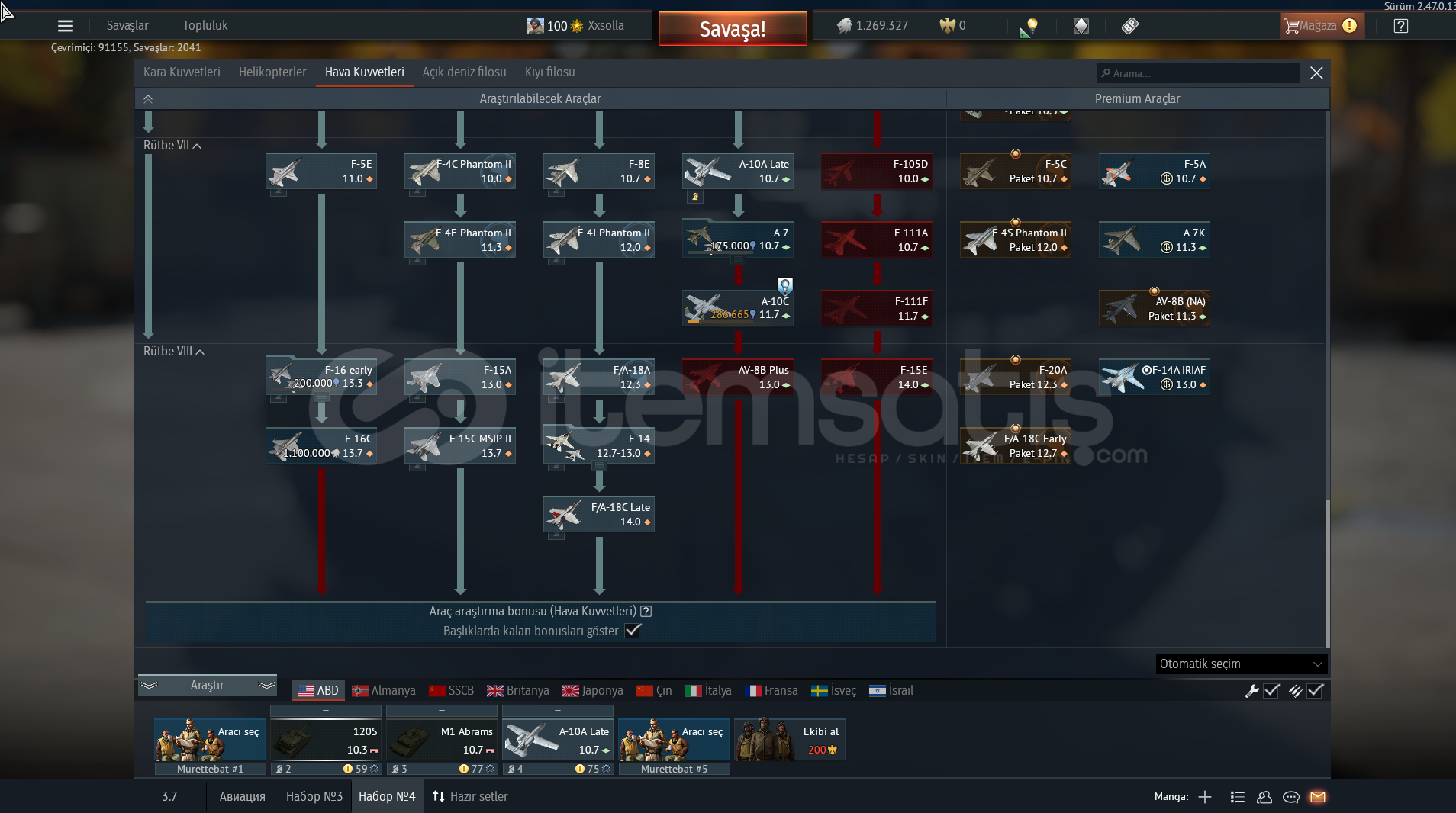Select the Hava Kuvvetleri tab

click(365, 72)
